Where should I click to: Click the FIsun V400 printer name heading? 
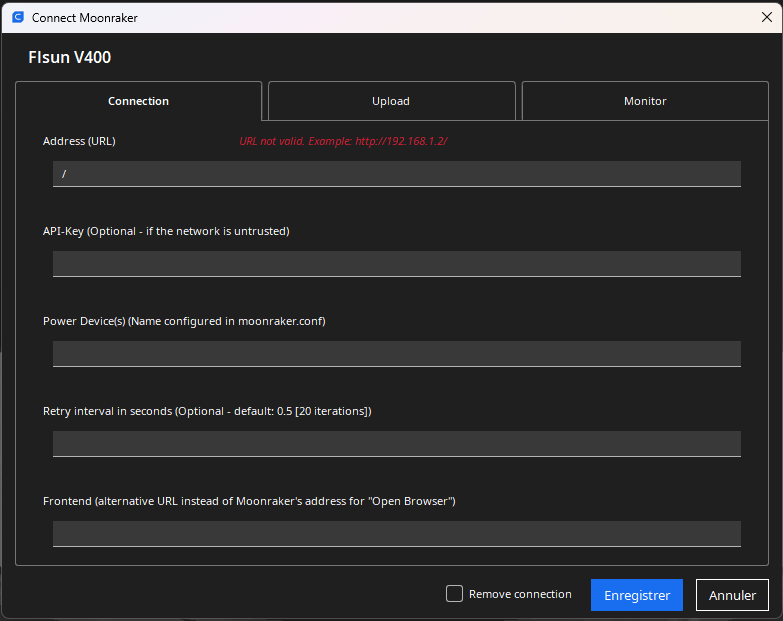click(x=70, y=58)
